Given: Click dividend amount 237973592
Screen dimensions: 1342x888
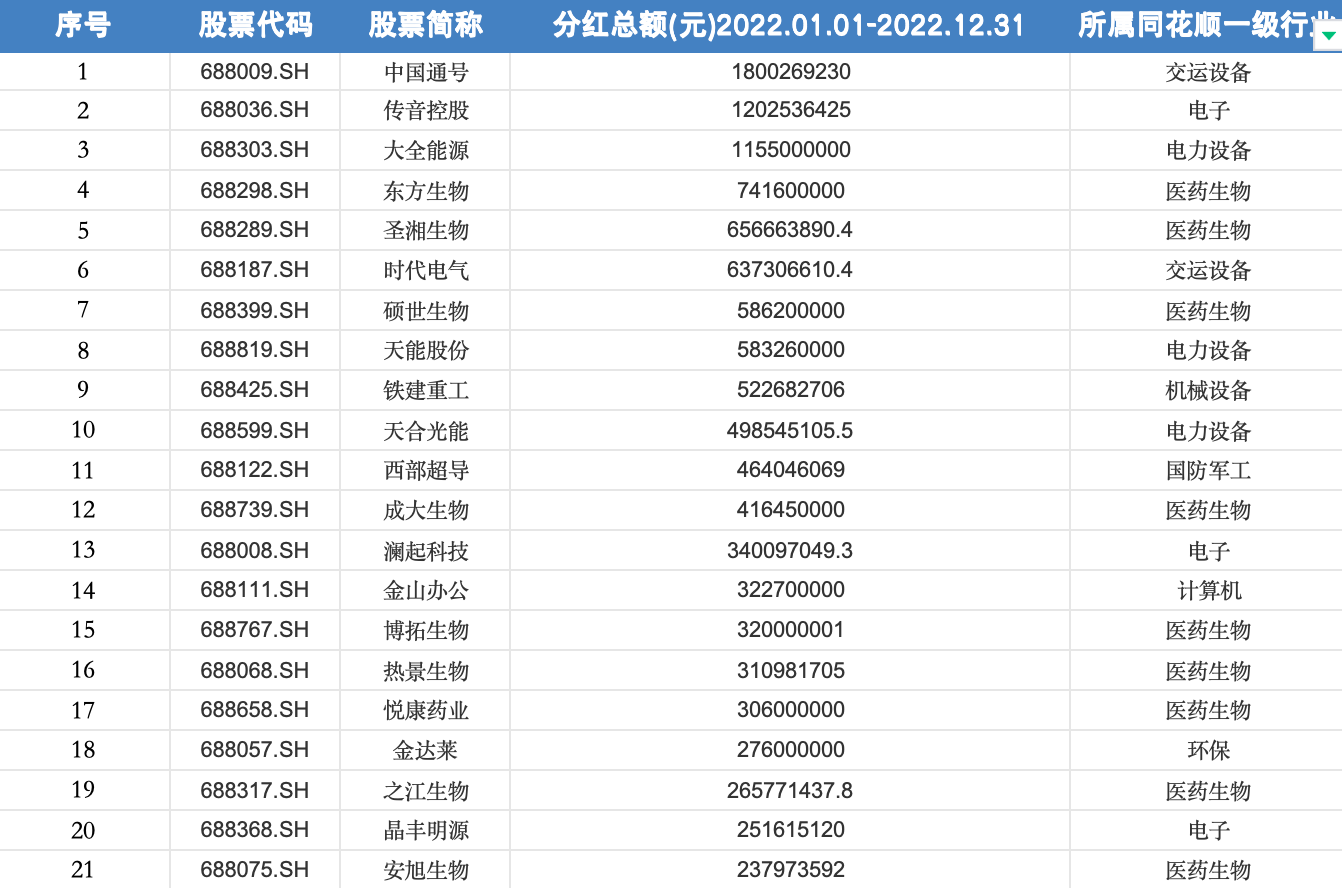Looking at the screenshot, I should click(x=791, y=870).
